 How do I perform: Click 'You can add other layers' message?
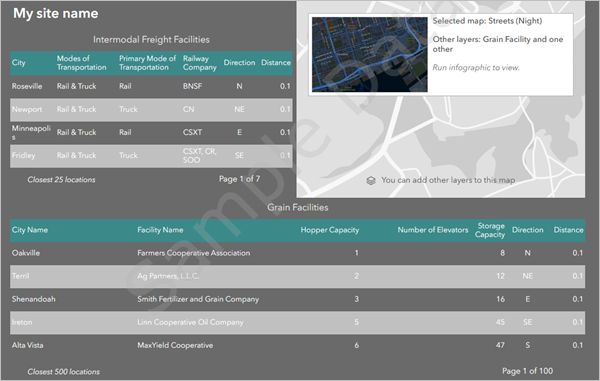pyautogui.click(x=448, y=180)
